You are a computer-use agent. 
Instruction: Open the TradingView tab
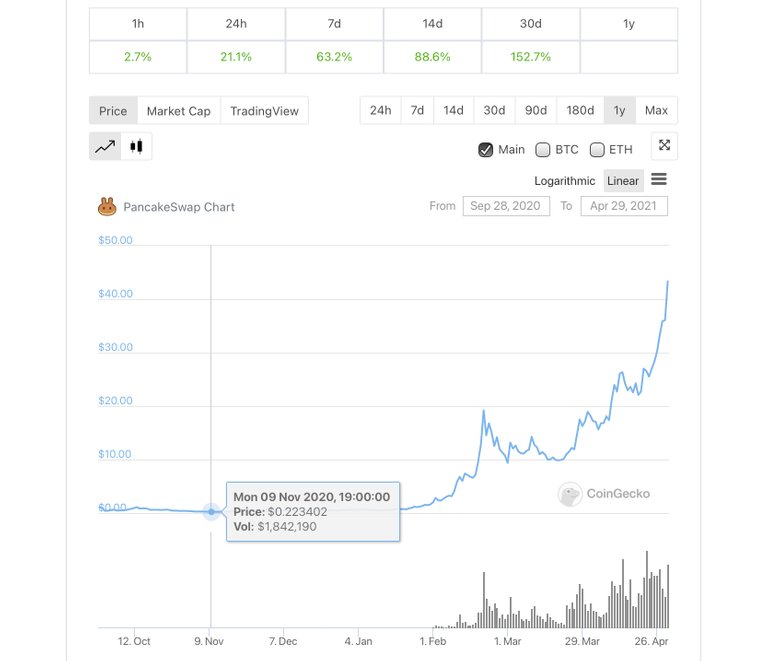[264, 111]
